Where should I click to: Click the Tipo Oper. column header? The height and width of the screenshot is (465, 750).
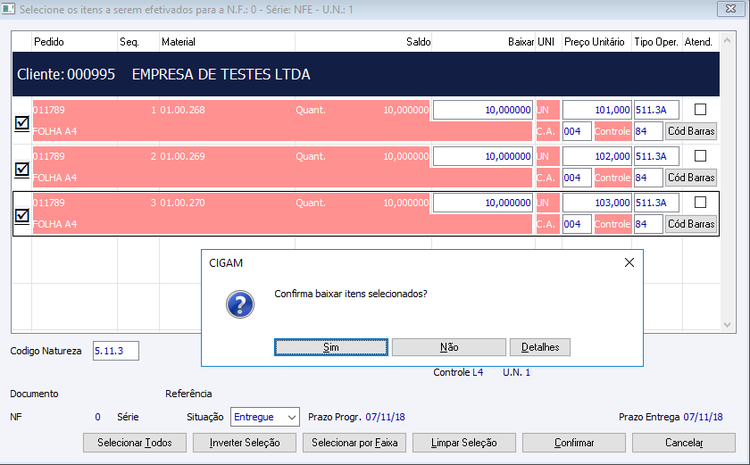point(657,42)
